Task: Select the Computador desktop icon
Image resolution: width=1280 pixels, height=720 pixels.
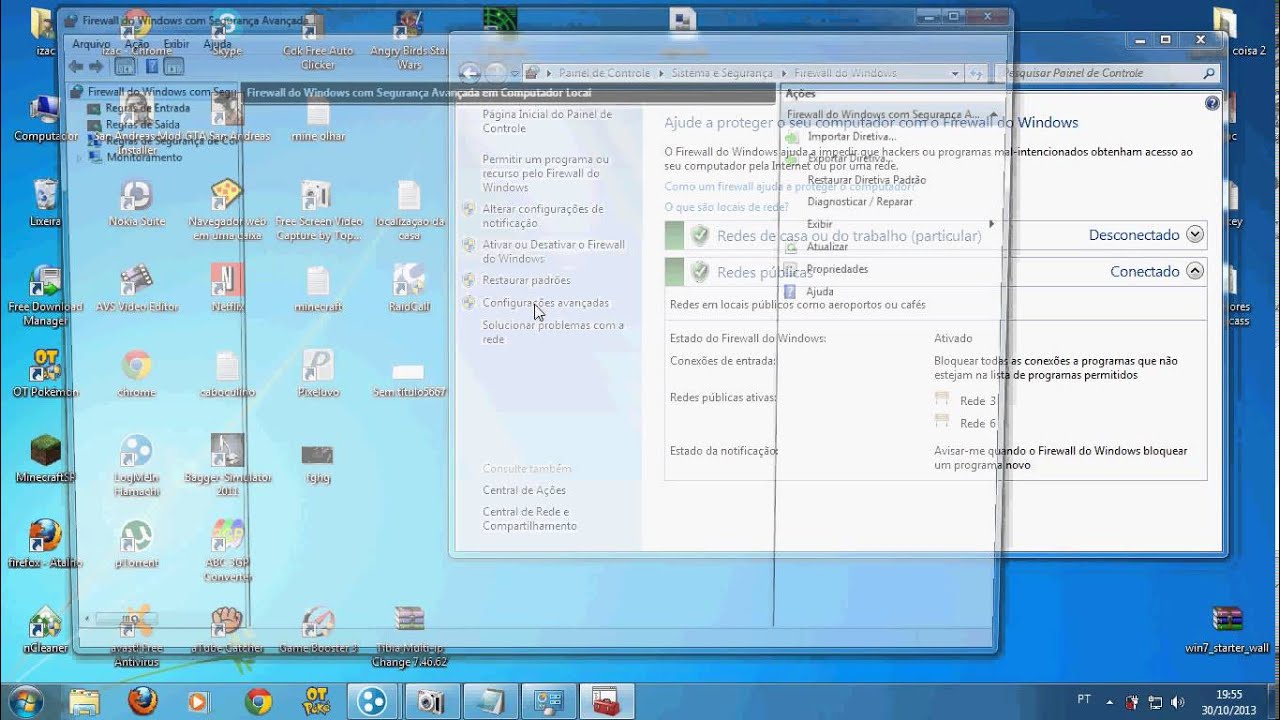Action: point(45,118)
